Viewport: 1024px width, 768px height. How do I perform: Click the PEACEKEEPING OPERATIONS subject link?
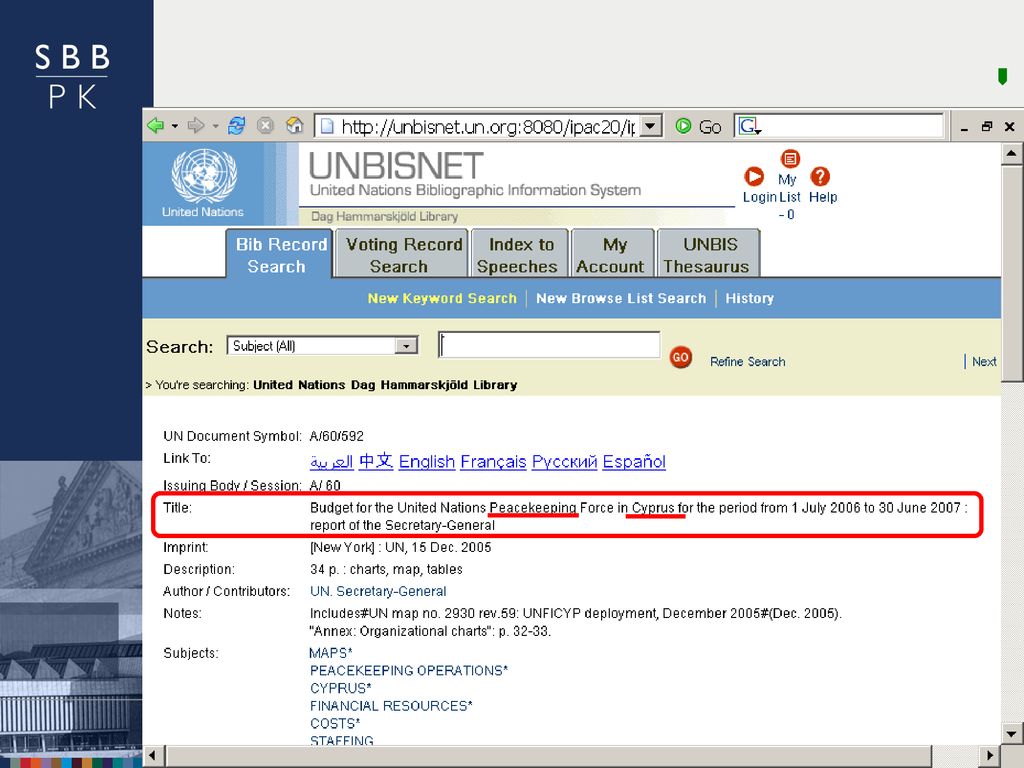409,671
